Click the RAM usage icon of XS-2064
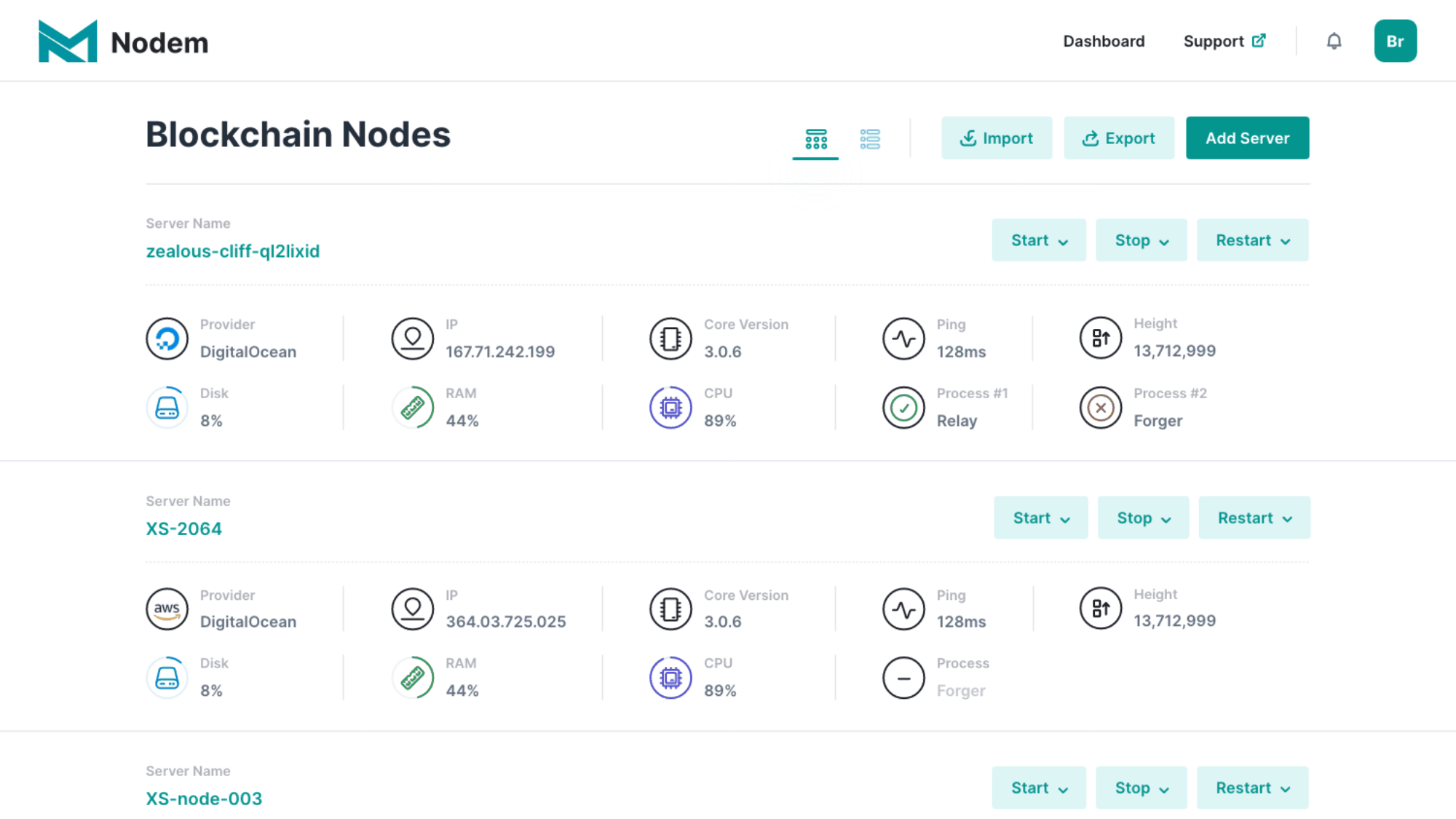This screenshot has width=1456, height=819. [413, 678]
